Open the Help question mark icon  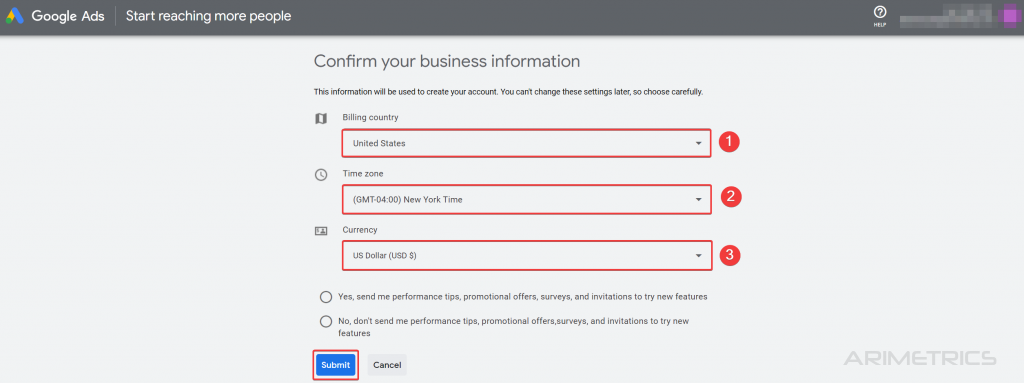tap(880, 12)
